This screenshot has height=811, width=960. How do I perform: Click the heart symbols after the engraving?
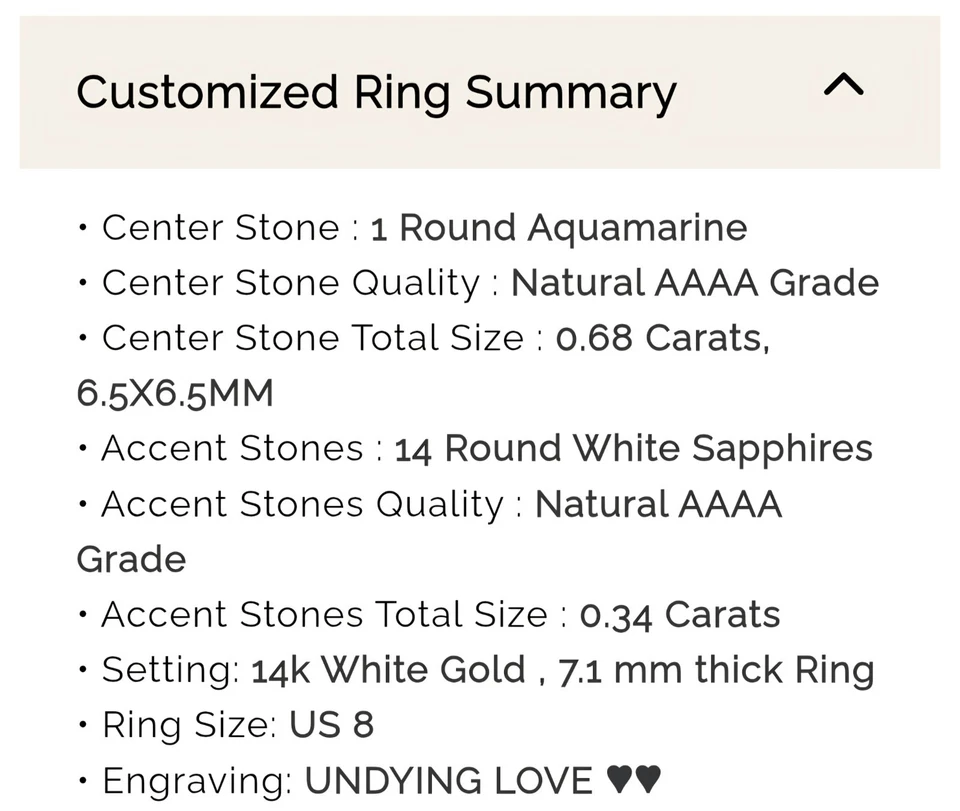(634, 779)
